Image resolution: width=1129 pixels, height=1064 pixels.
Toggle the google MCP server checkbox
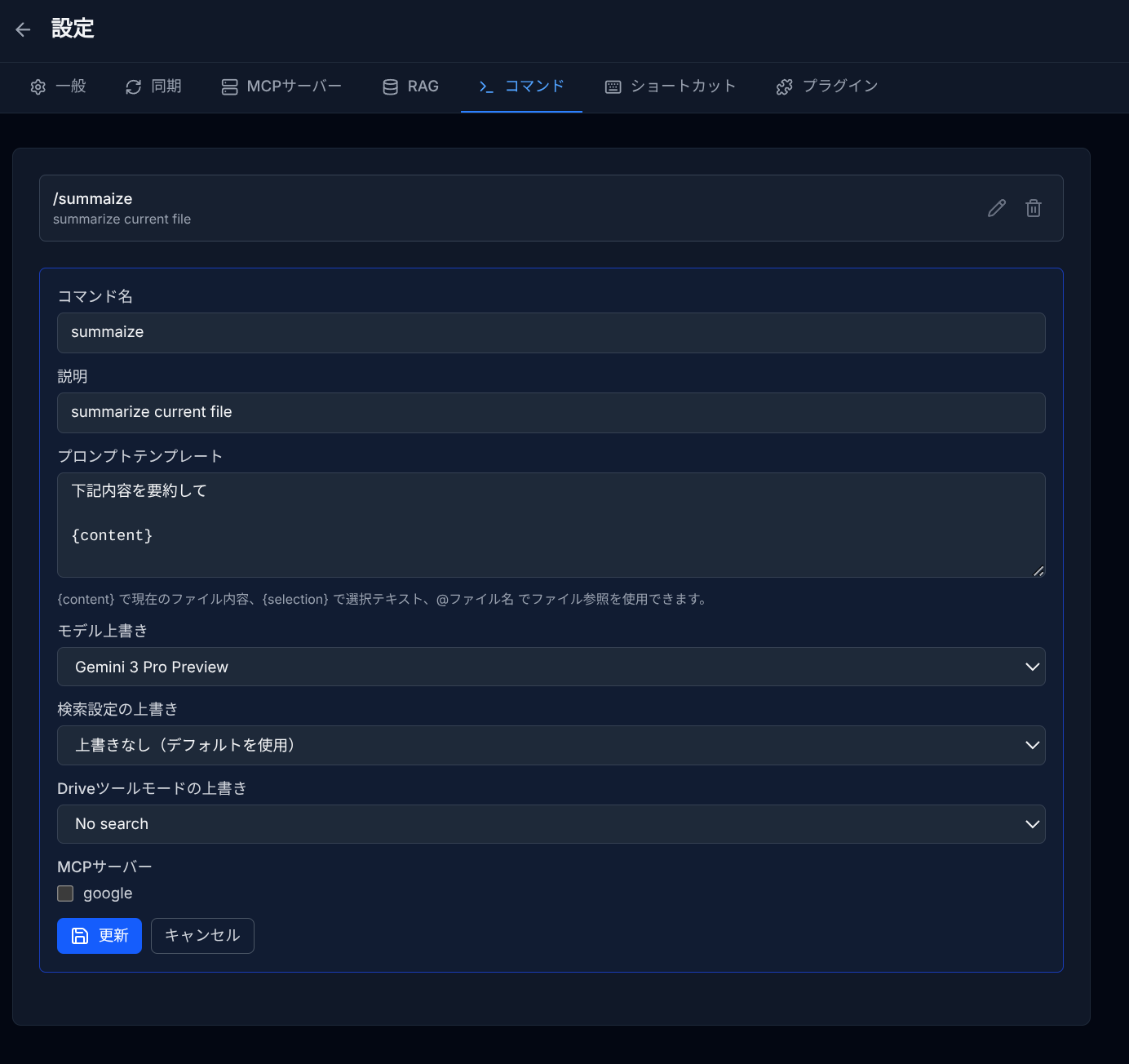coord(64,893)
